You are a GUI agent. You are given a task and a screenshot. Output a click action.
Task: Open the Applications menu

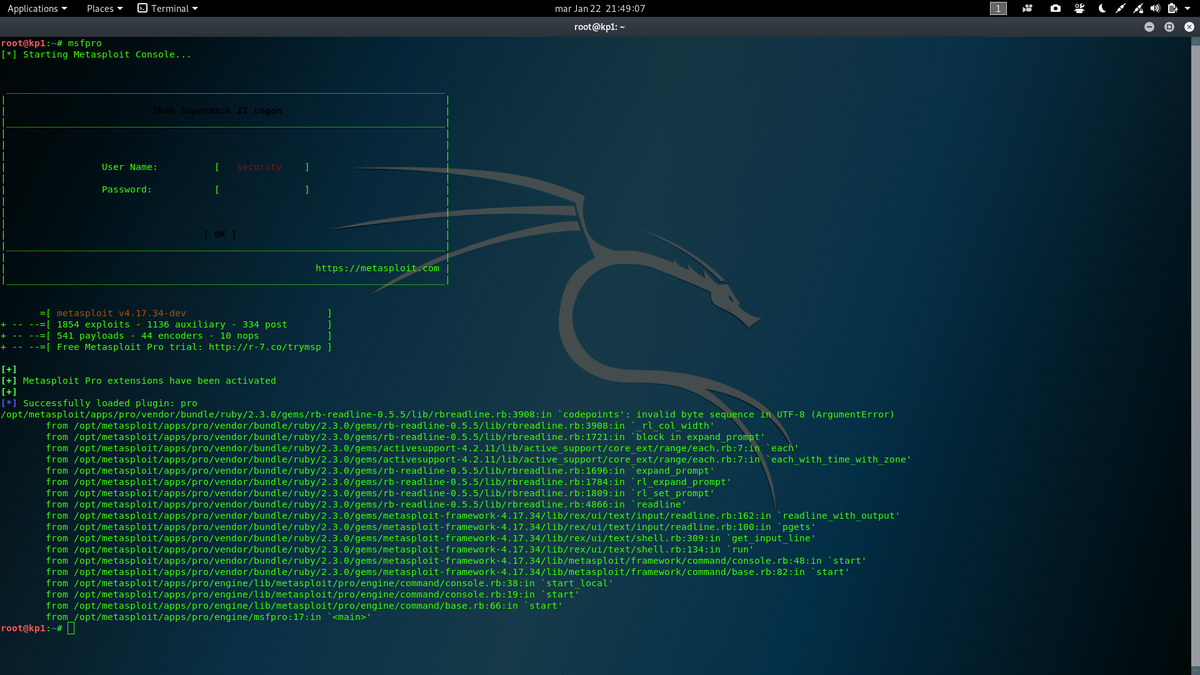tap(38, 8)
